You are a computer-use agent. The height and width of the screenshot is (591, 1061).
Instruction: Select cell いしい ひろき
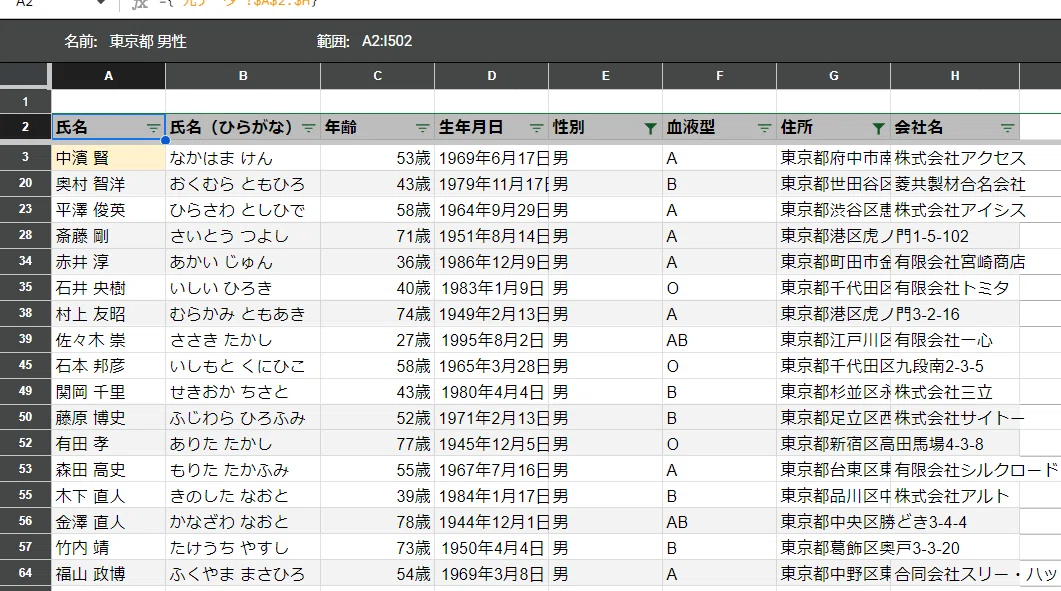click(x=243, y=288)
